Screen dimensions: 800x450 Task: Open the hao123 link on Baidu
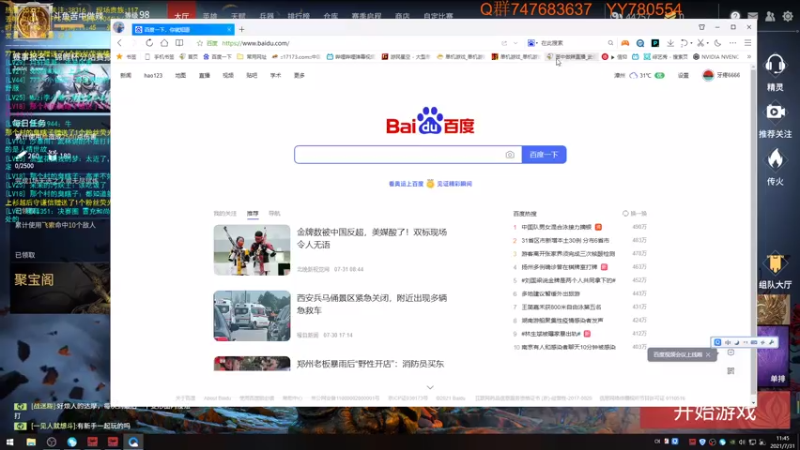(153, 76)
